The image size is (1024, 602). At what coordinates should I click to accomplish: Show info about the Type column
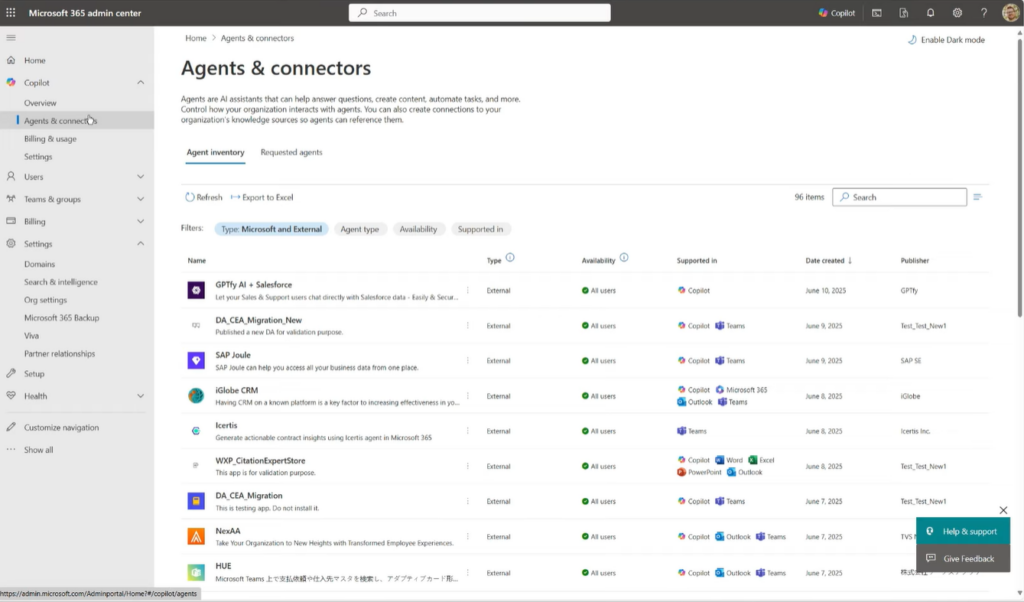point(510,258)
